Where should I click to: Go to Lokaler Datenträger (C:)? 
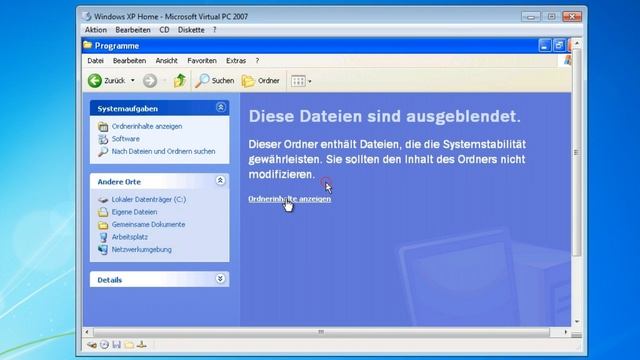pos(149,200)
